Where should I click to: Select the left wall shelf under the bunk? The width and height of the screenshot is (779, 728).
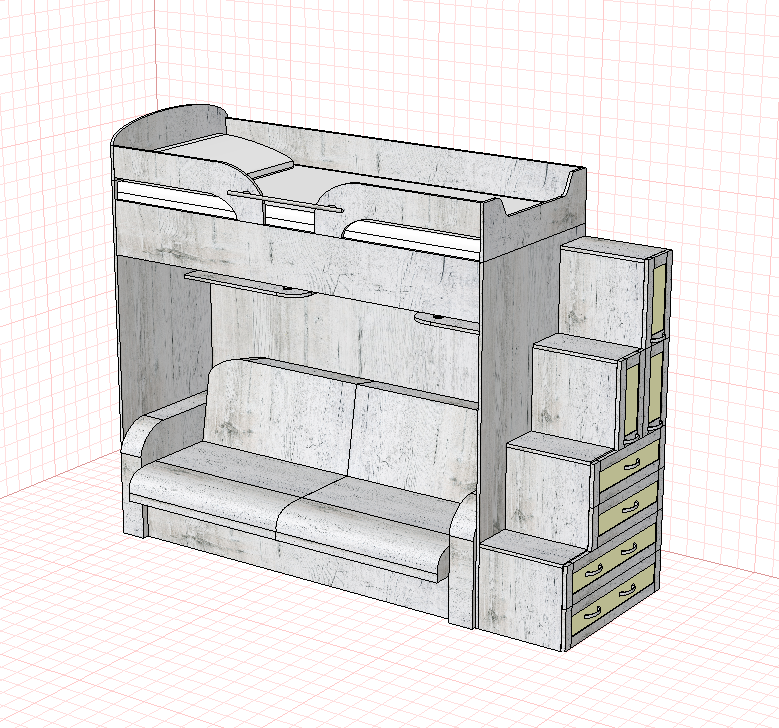coord(248,283)
